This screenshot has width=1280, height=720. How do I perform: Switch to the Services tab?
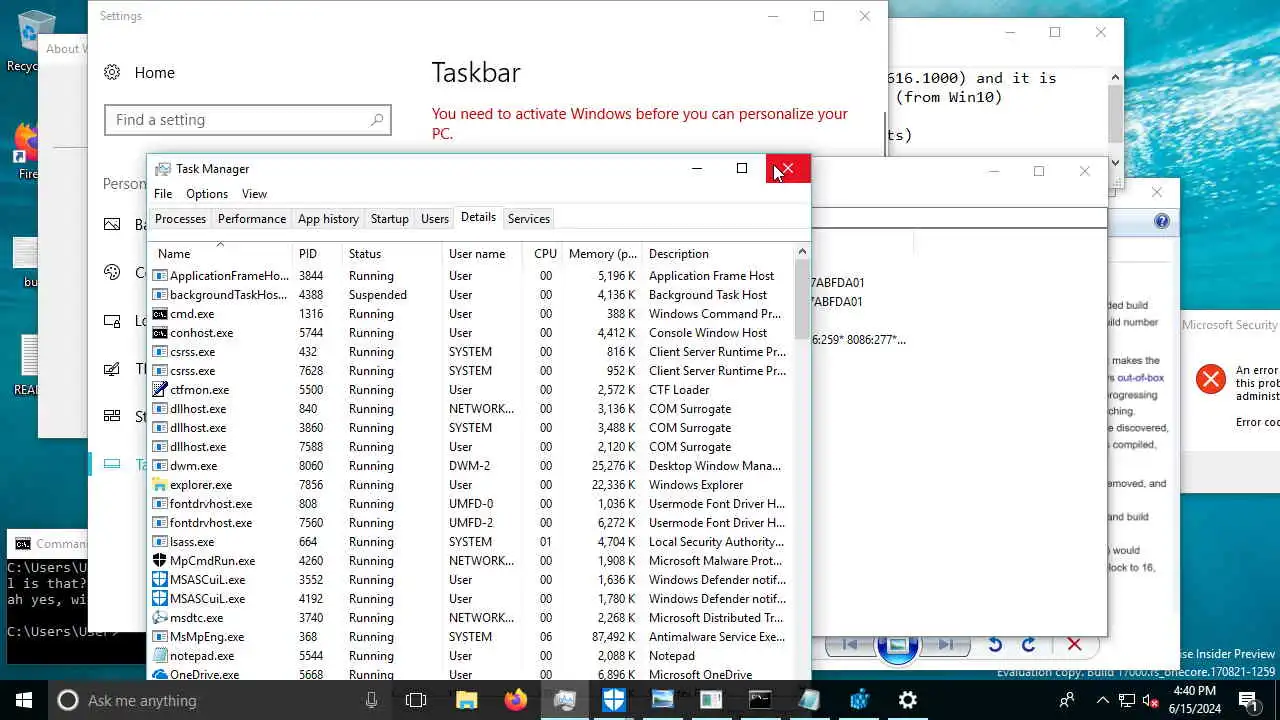tap(529, 219)
